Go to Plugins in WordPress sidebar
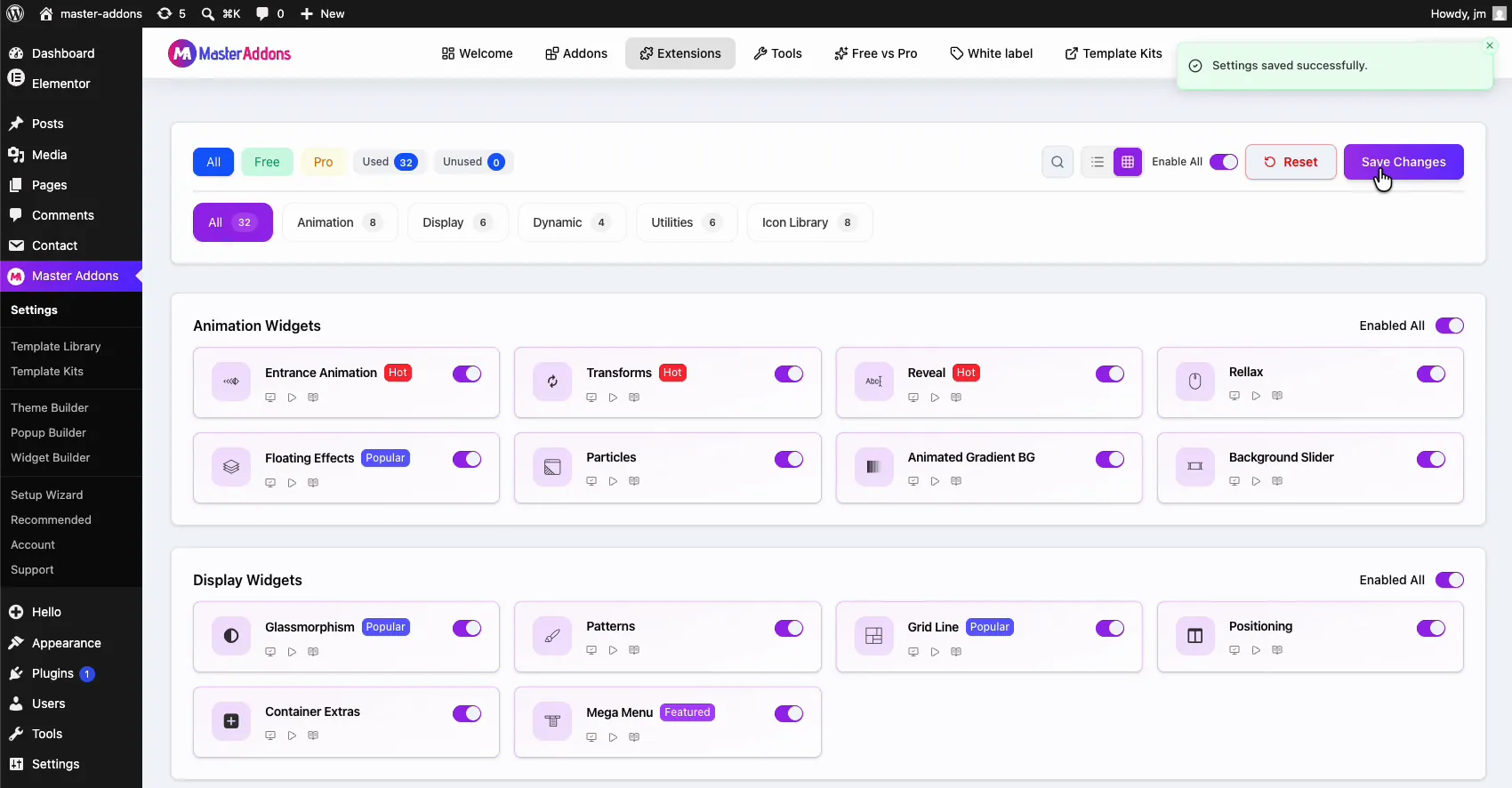The width and height of the screenshot is (1512, 788). 52,673
